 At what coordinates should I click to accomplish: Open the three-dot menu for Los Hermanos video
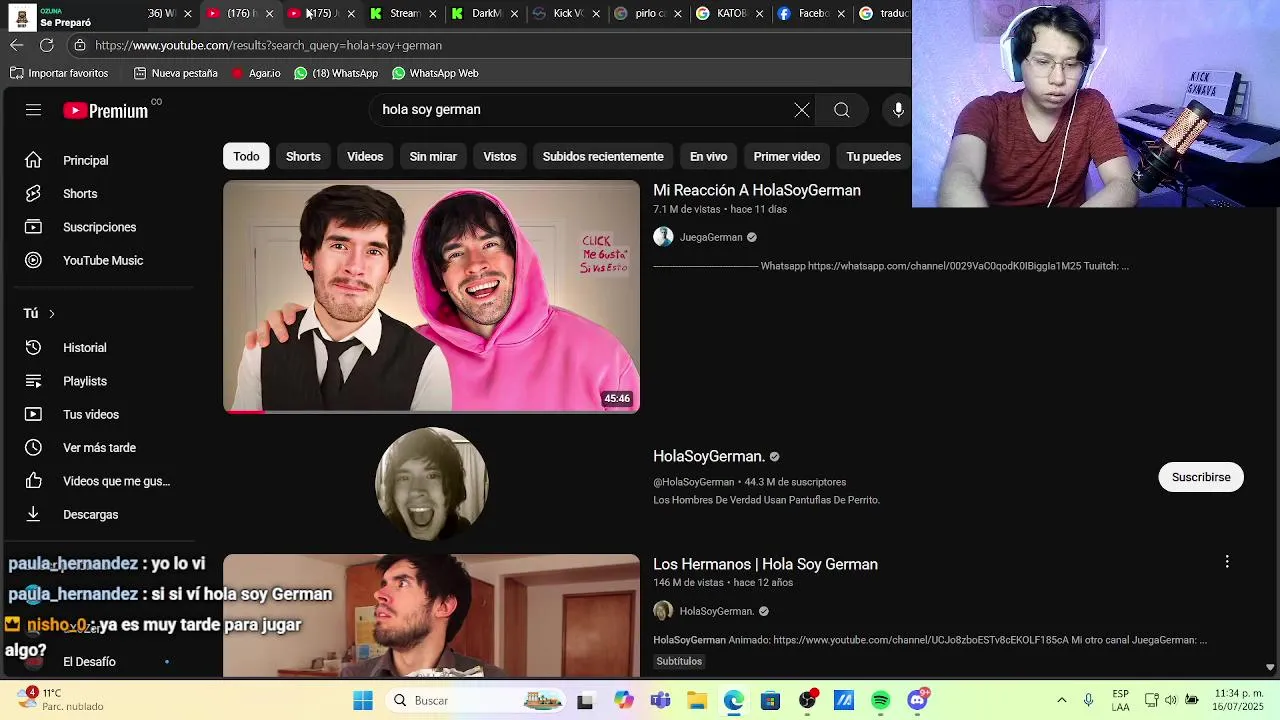pos(1227,562)
